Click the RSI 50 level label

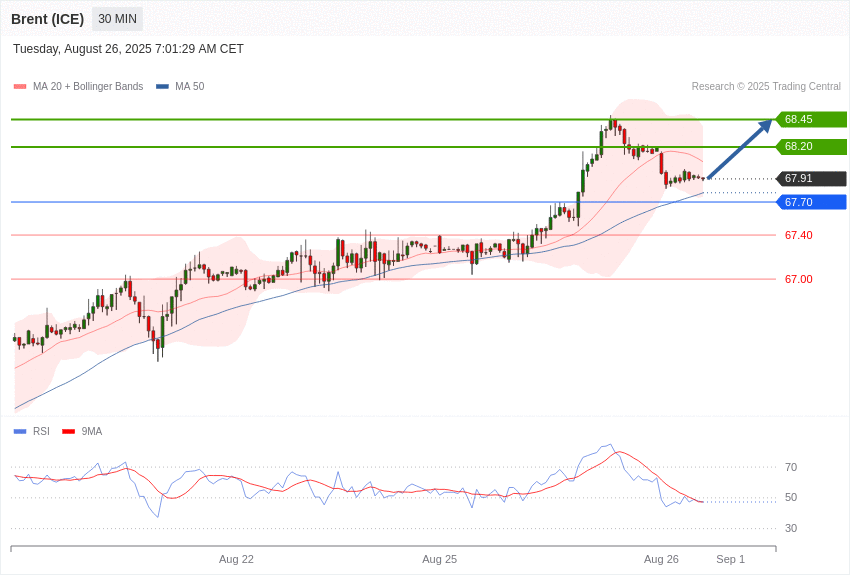tap(791, 497)
